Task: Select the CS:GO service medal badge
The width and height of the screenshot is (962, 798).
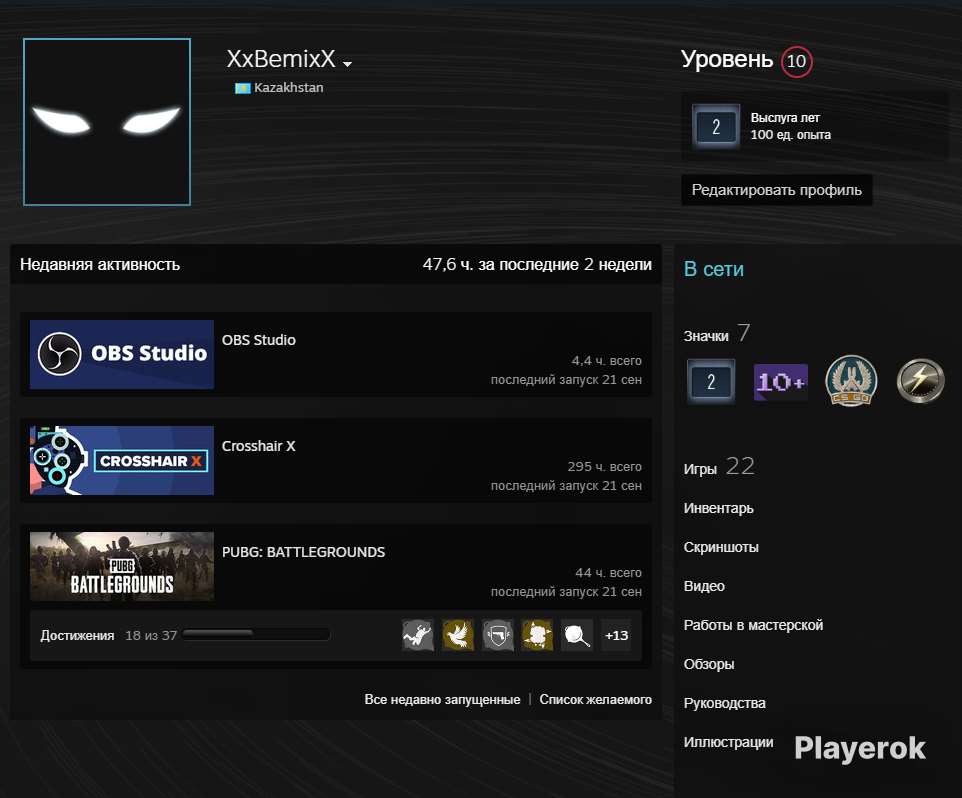Action: tap(850, 381)
